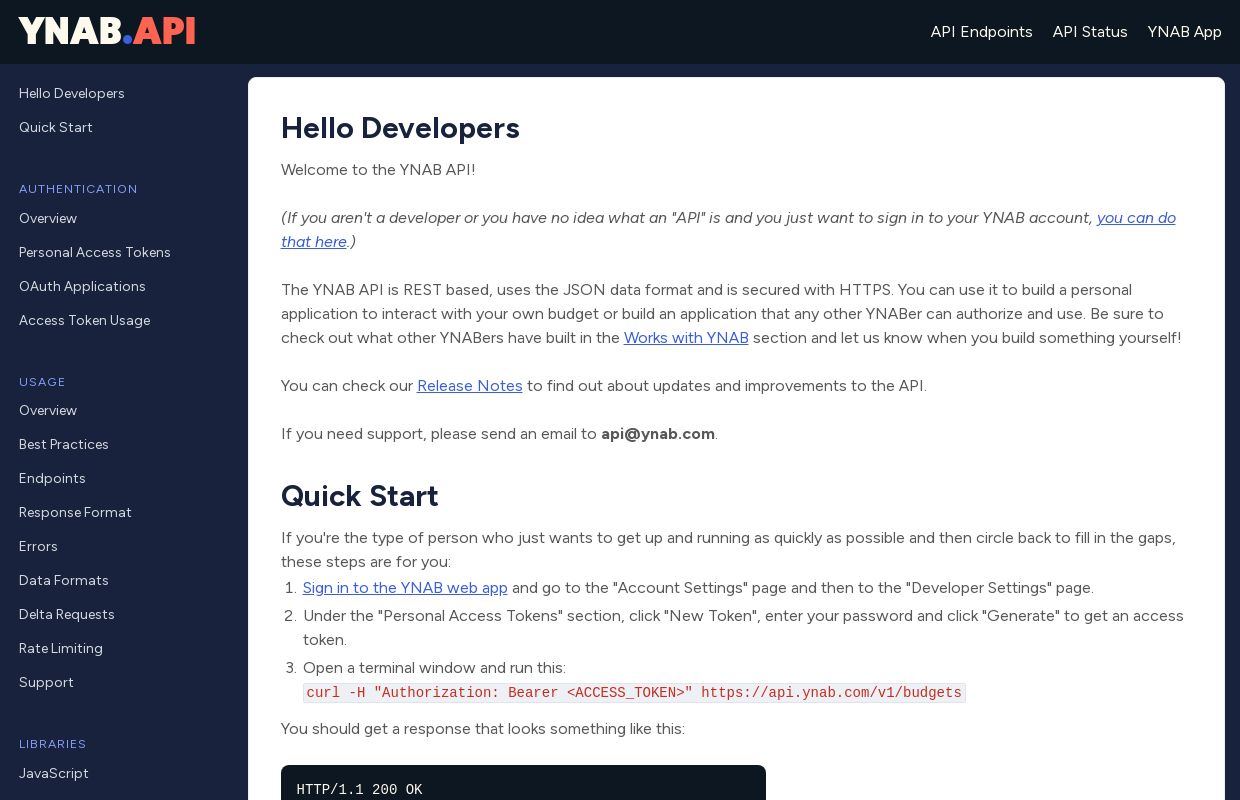
Task: Open the Works with YNAB link
Action: click(x=686, y=338)
